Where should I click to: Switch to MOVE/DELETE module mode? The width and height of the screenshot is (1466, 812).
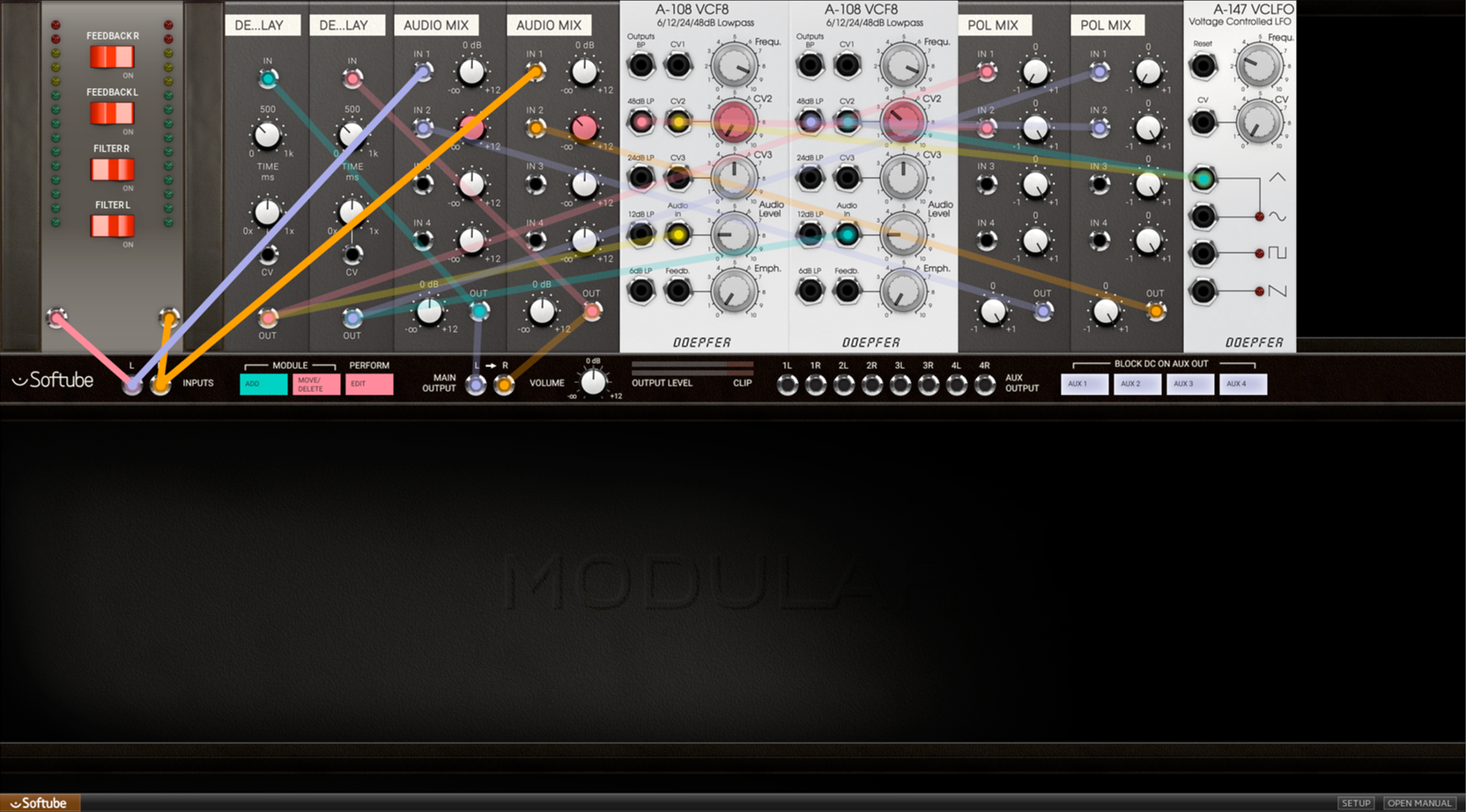coord(316,384)
